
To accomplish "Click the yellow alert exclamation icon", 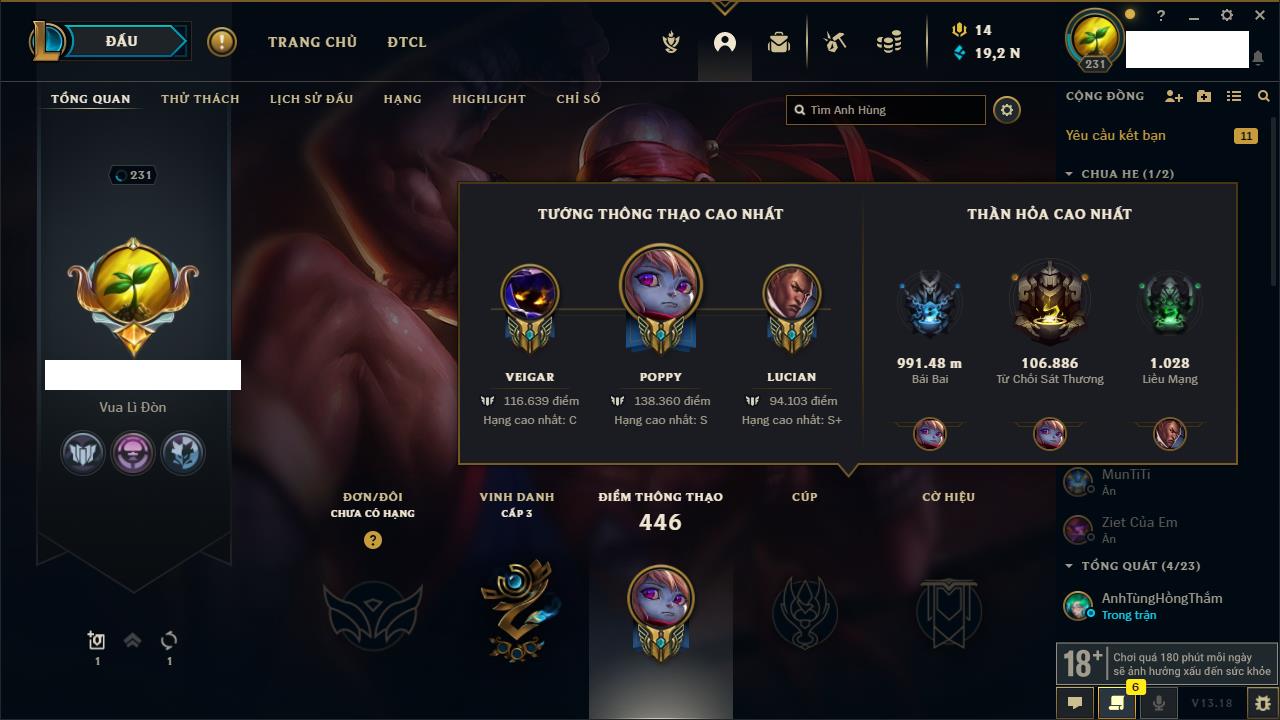I will pos(222,42).
